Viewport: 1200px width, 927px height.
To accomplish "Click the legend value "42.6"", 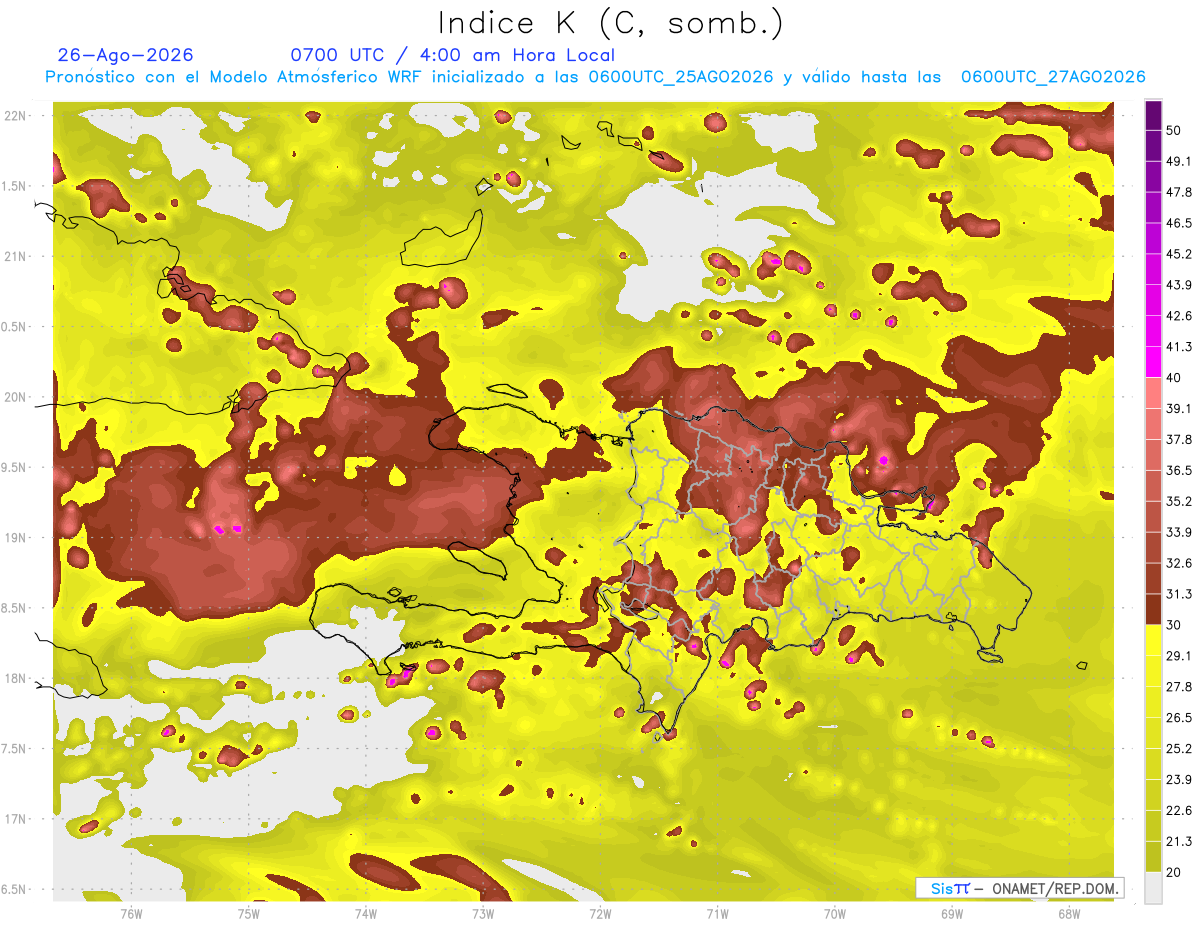I will tap(1179, 316).
